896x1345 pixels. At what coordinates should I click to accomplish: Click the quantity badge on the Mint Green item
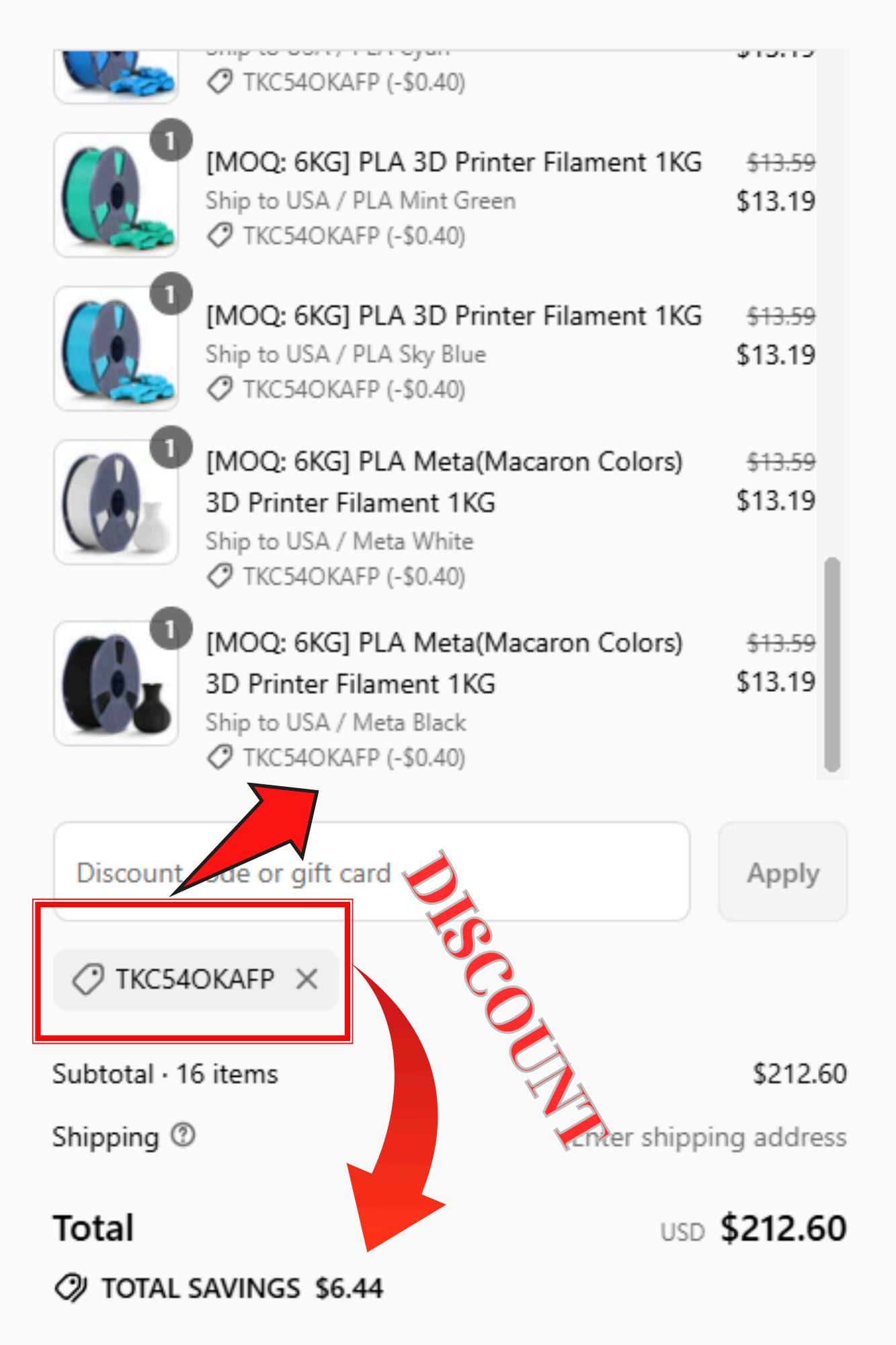coord(170,141)
